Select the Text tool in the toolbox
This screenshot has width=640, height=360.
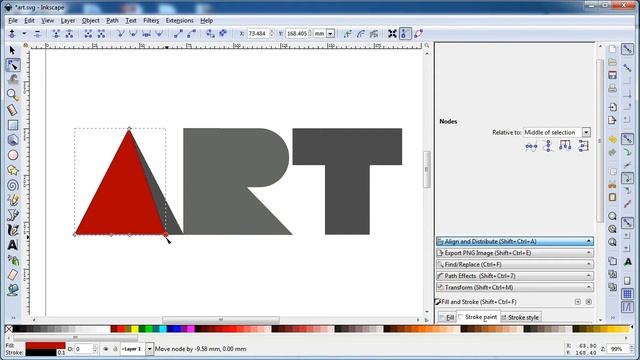[13, 245]
